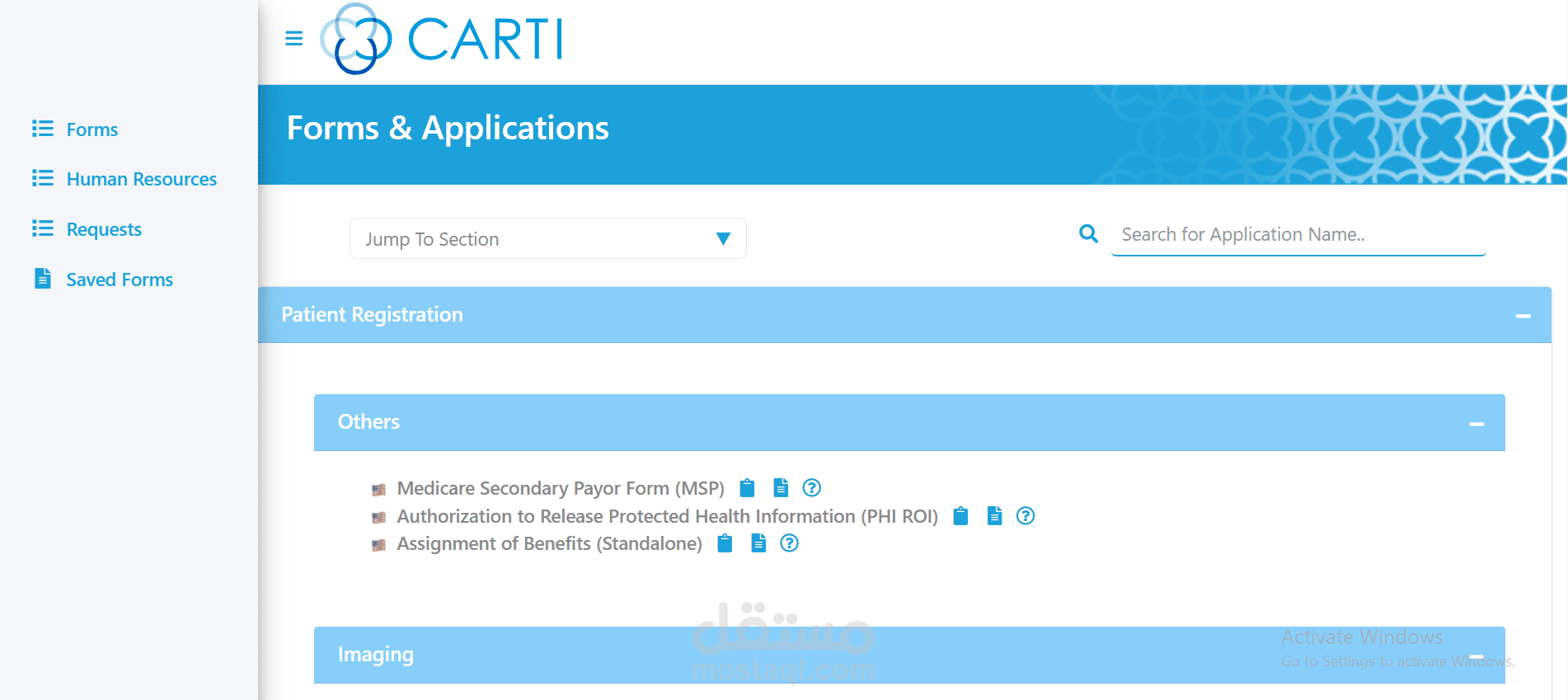Click clipboard icon for Assignment of Benefits

(725, 543)
